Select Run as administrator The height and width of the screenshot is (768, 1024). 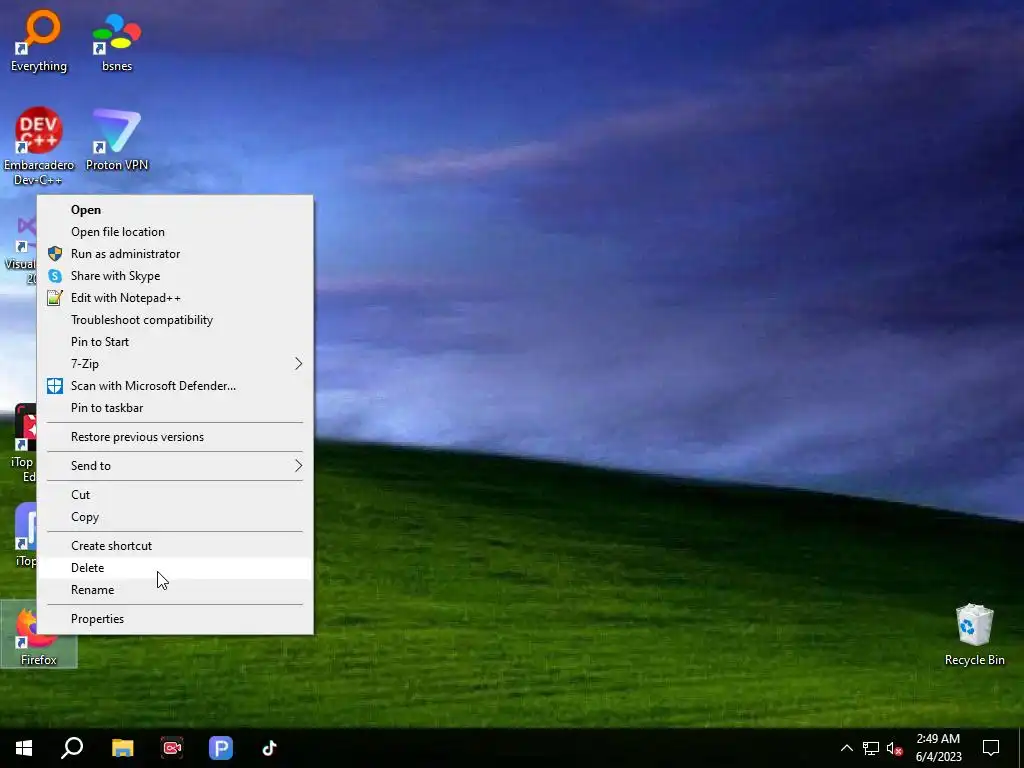175,254
